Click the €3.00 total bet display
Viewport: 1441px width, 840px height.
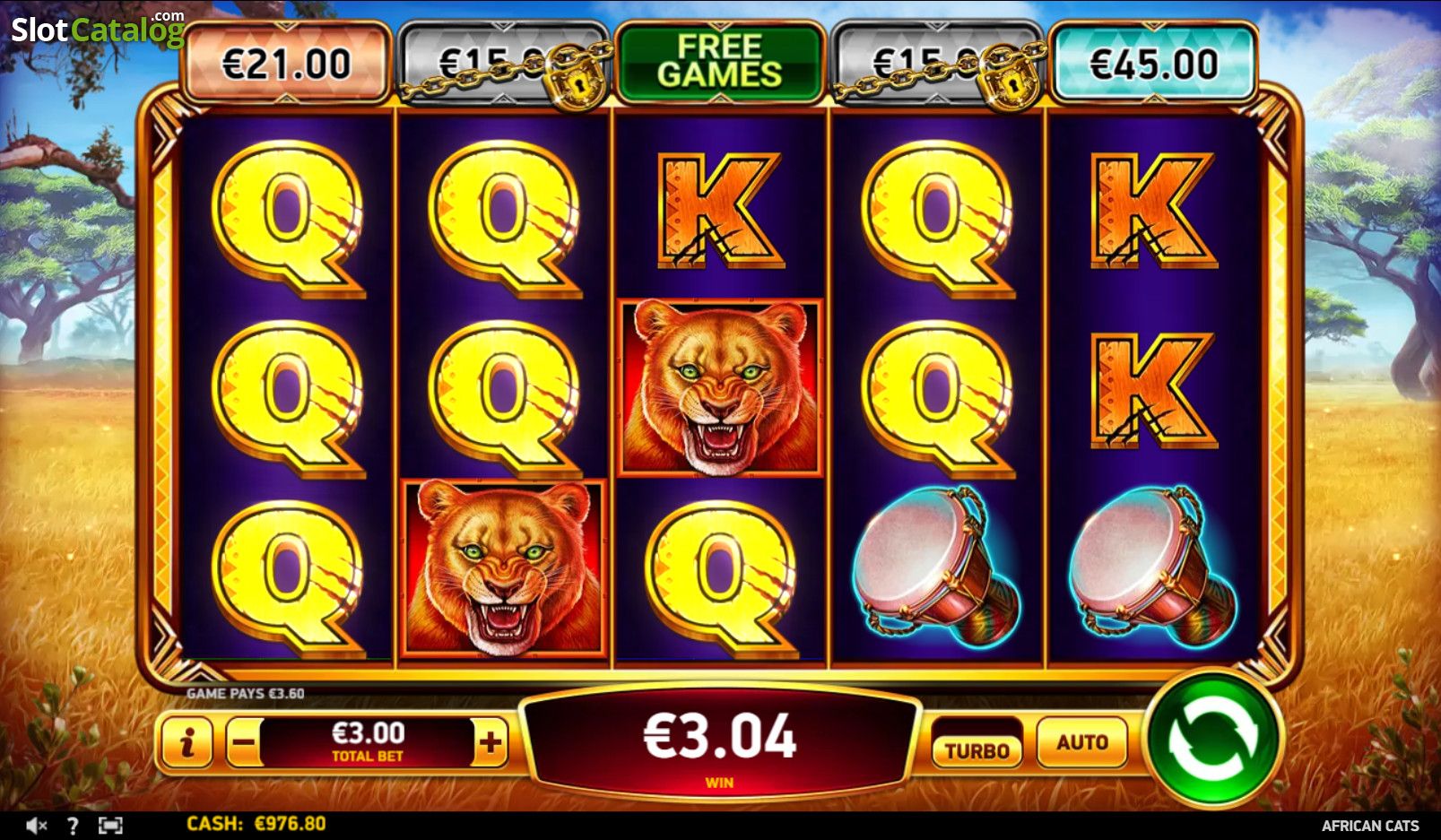(368, 742)
